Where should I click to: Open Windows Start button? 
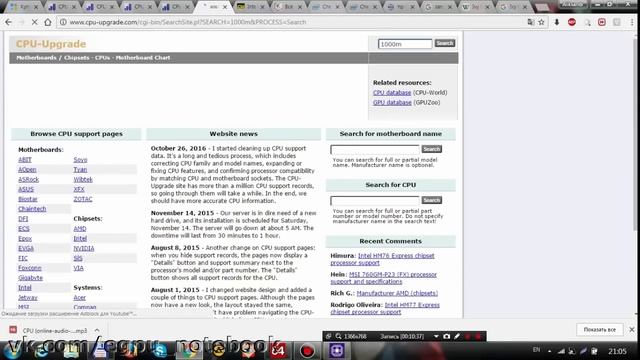point(12,350)
